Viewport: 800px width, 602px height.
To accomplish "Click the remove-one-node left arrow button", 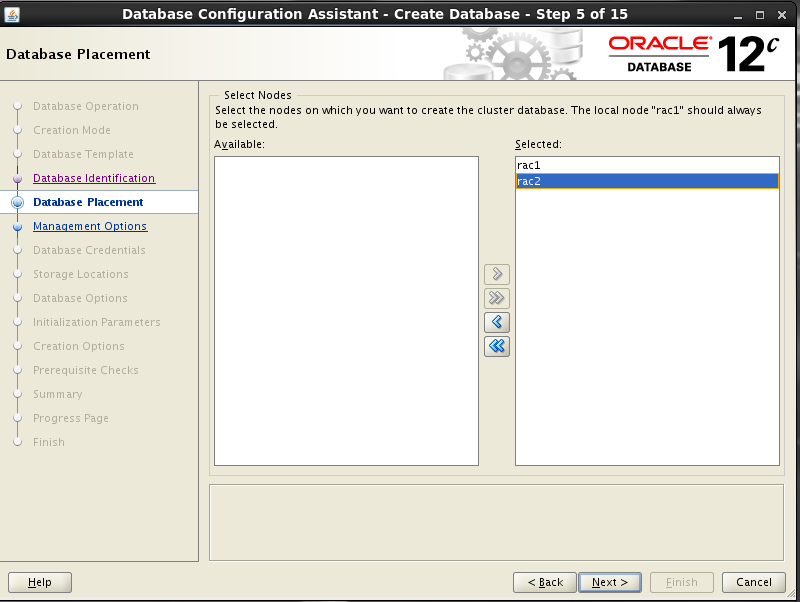I will pyautogui.click(x=496, y=322).
